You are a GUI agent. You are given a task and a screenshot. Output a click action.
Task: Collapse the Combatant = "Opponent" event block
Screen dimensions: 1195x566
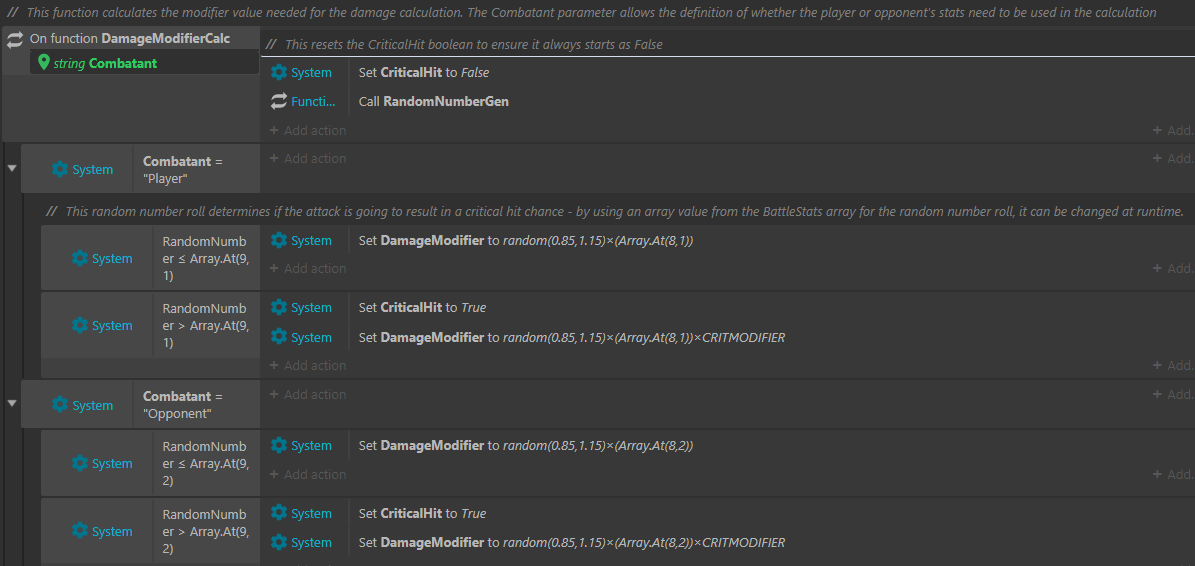[12, 404]
